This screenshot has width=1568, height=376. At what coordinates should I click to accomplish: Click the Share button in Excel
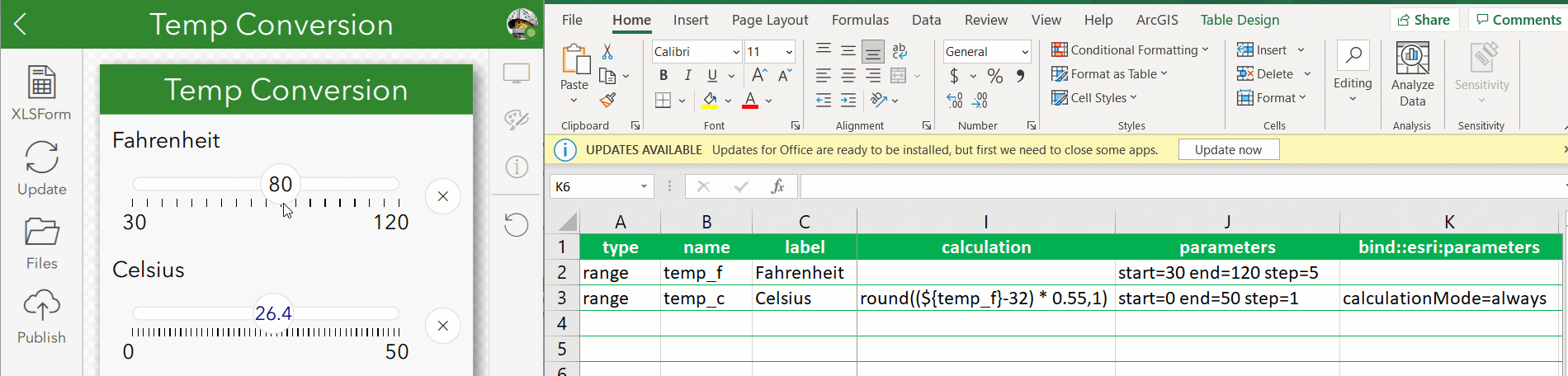[x=1424, y=20]
